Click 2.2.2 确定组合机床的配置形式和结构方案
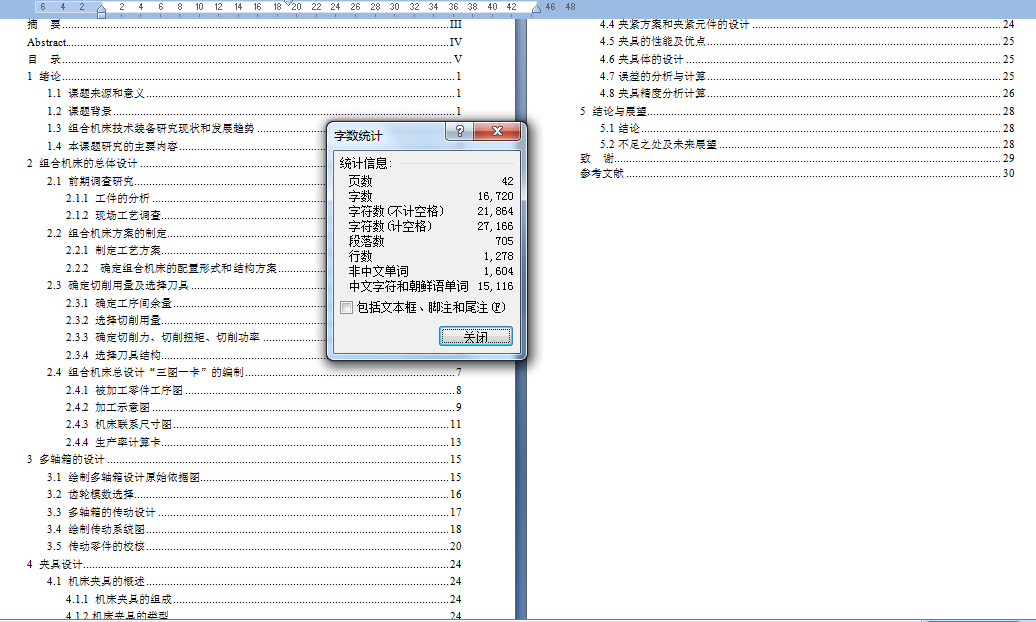This screenshot has width=1036, height=622. (x=196, y=268)
